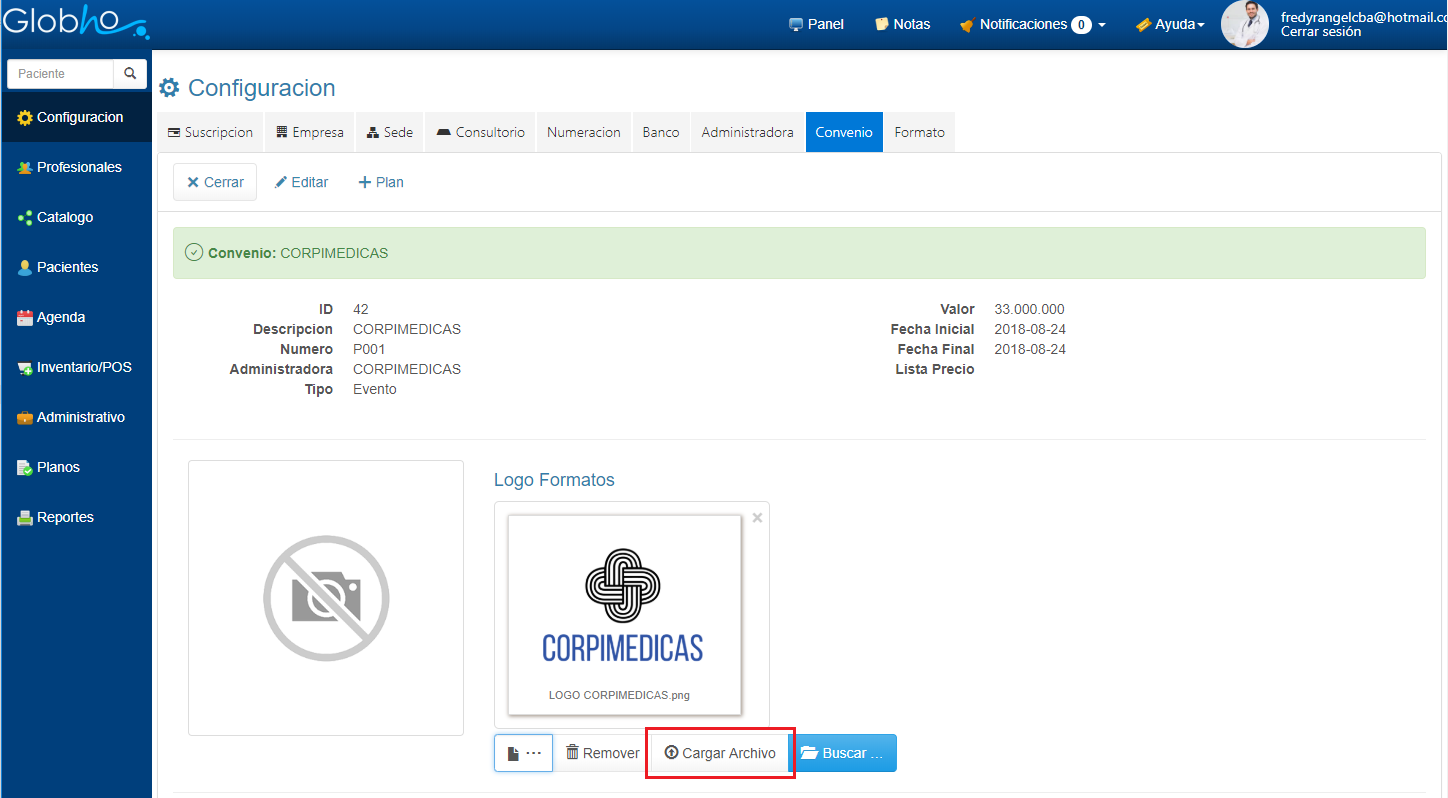The height and width of the screenshot is (798, 1448).
Task: Click the Paciente search input field
Action: click(x=62, y=74)
